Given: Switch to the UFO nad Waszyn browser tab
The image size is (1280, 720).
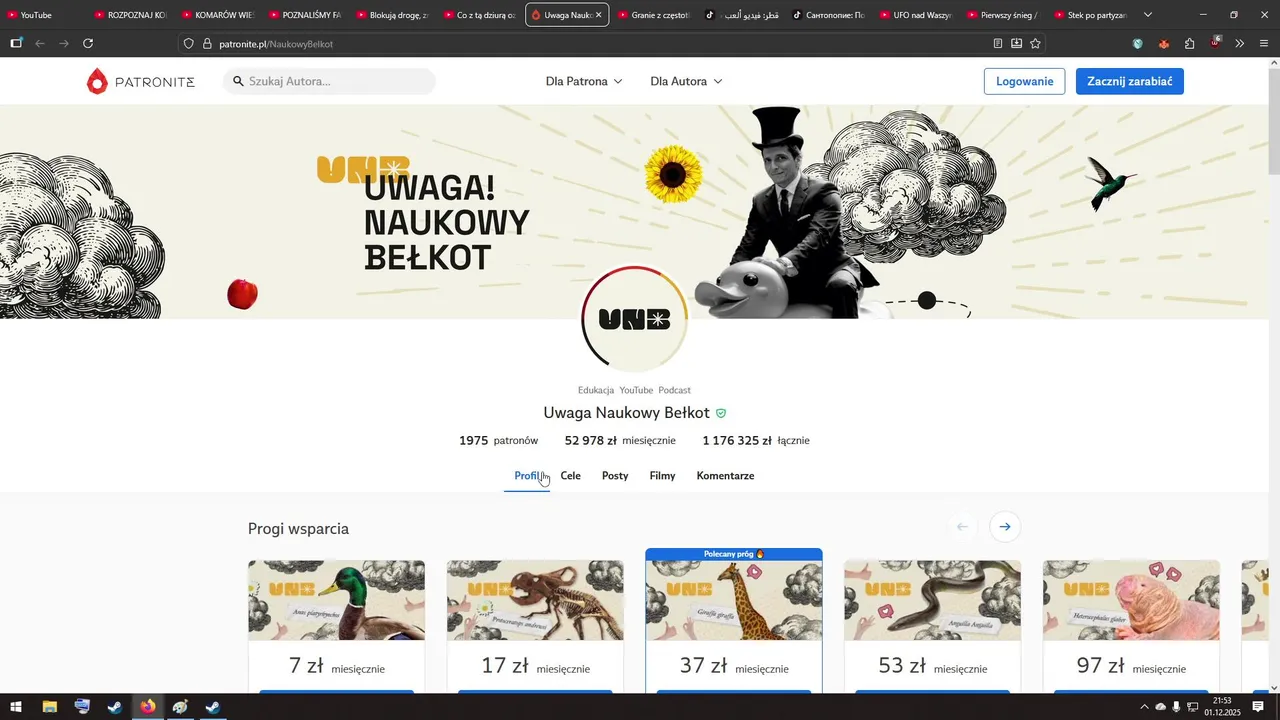Looking at the screenshot, I should (915, 15).
